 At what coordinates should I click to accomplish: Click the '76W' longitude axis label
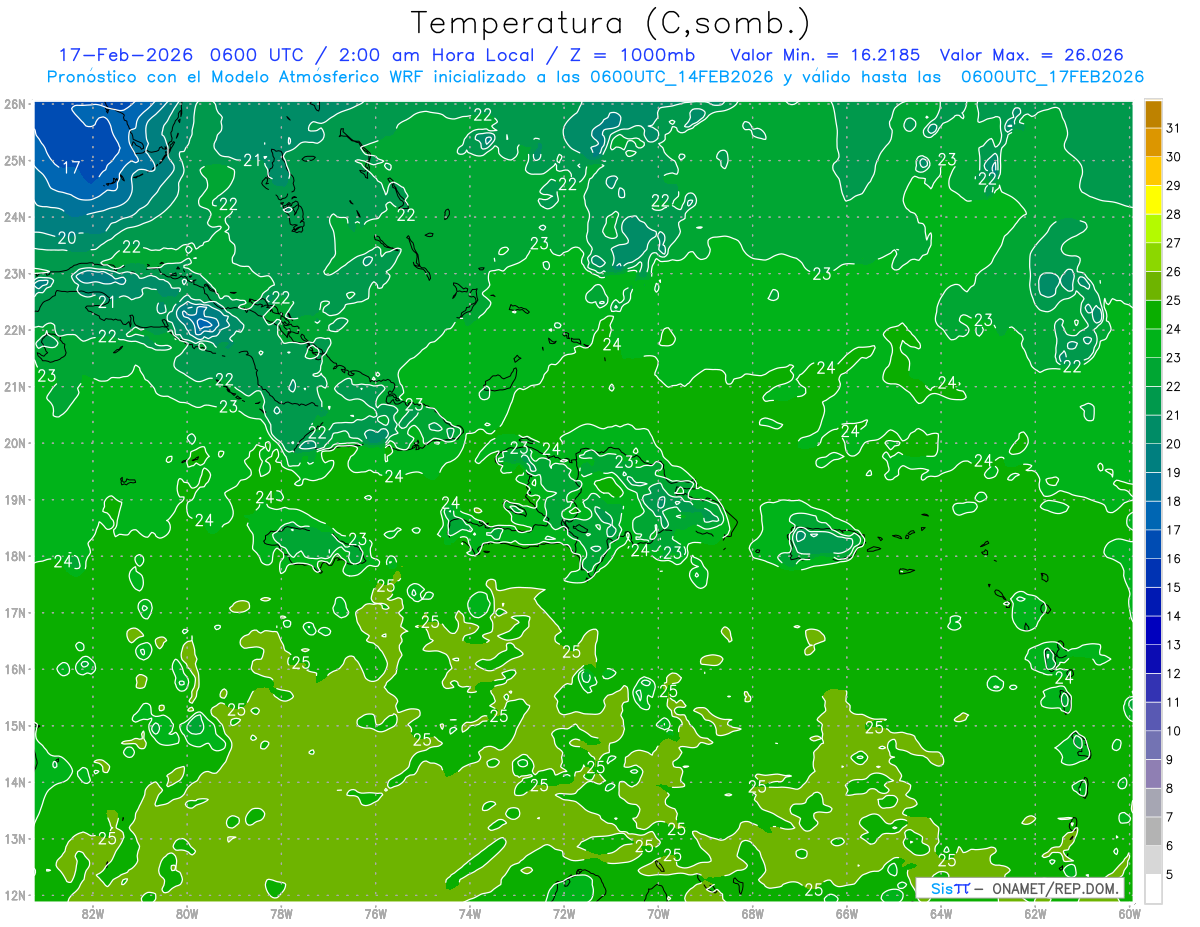click(x=376, y=913)
